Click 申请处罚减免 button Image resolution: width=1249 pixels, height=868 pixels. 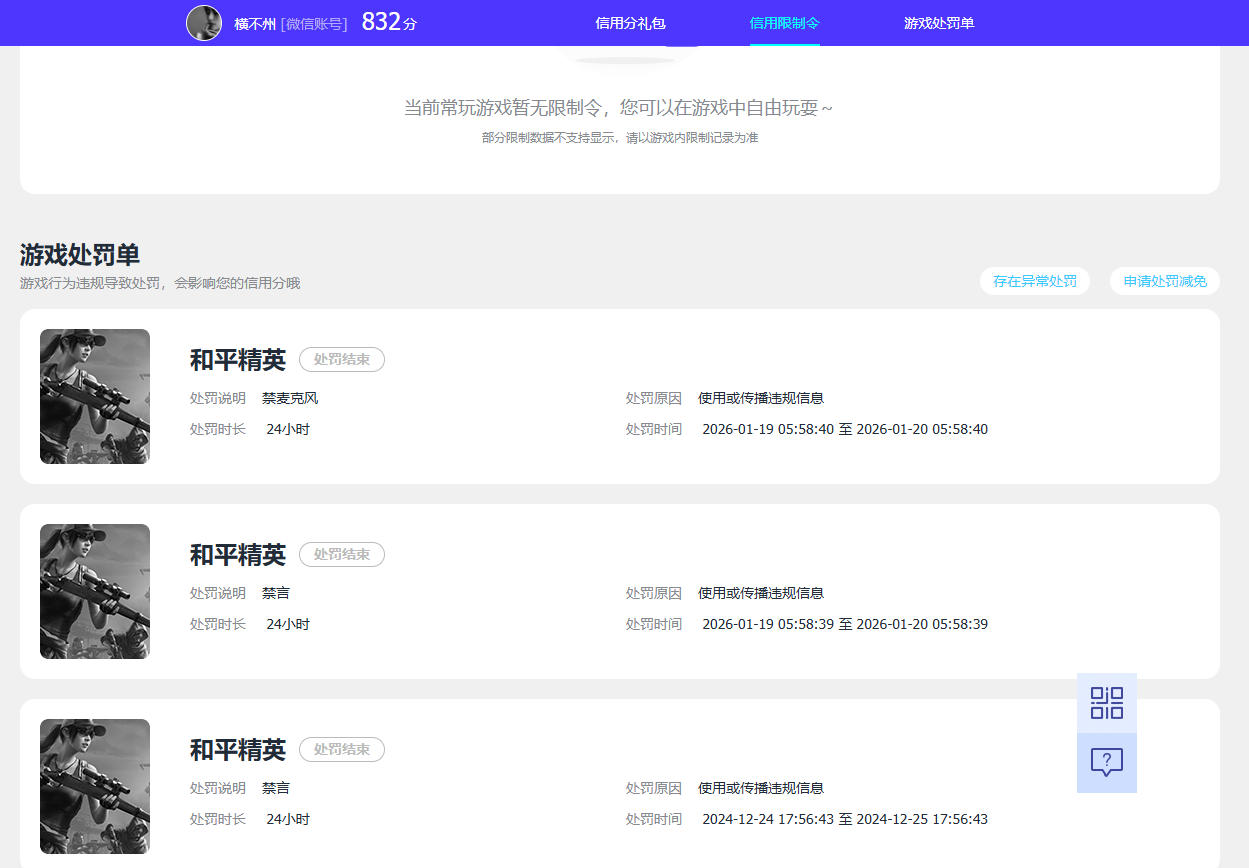pos(1165,281)
